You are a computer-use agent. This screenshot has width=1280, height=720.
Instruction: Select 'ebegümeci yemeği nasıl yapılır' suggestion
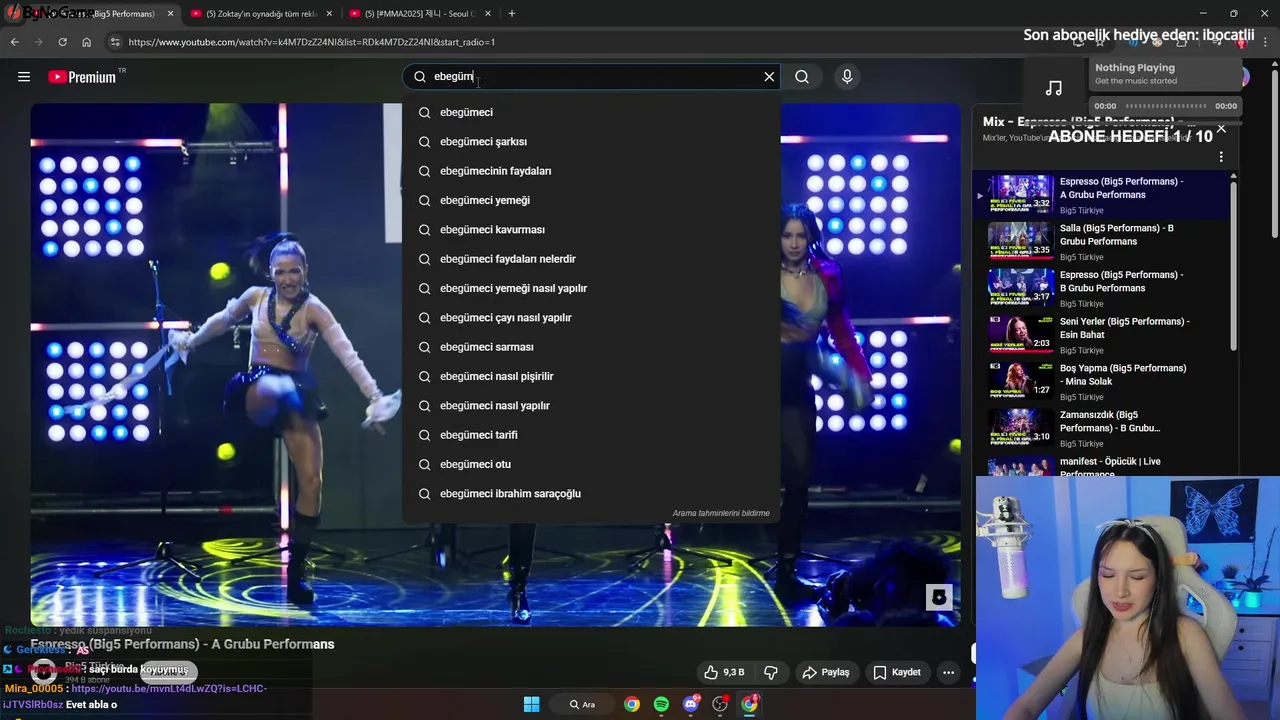click(591, 288)
